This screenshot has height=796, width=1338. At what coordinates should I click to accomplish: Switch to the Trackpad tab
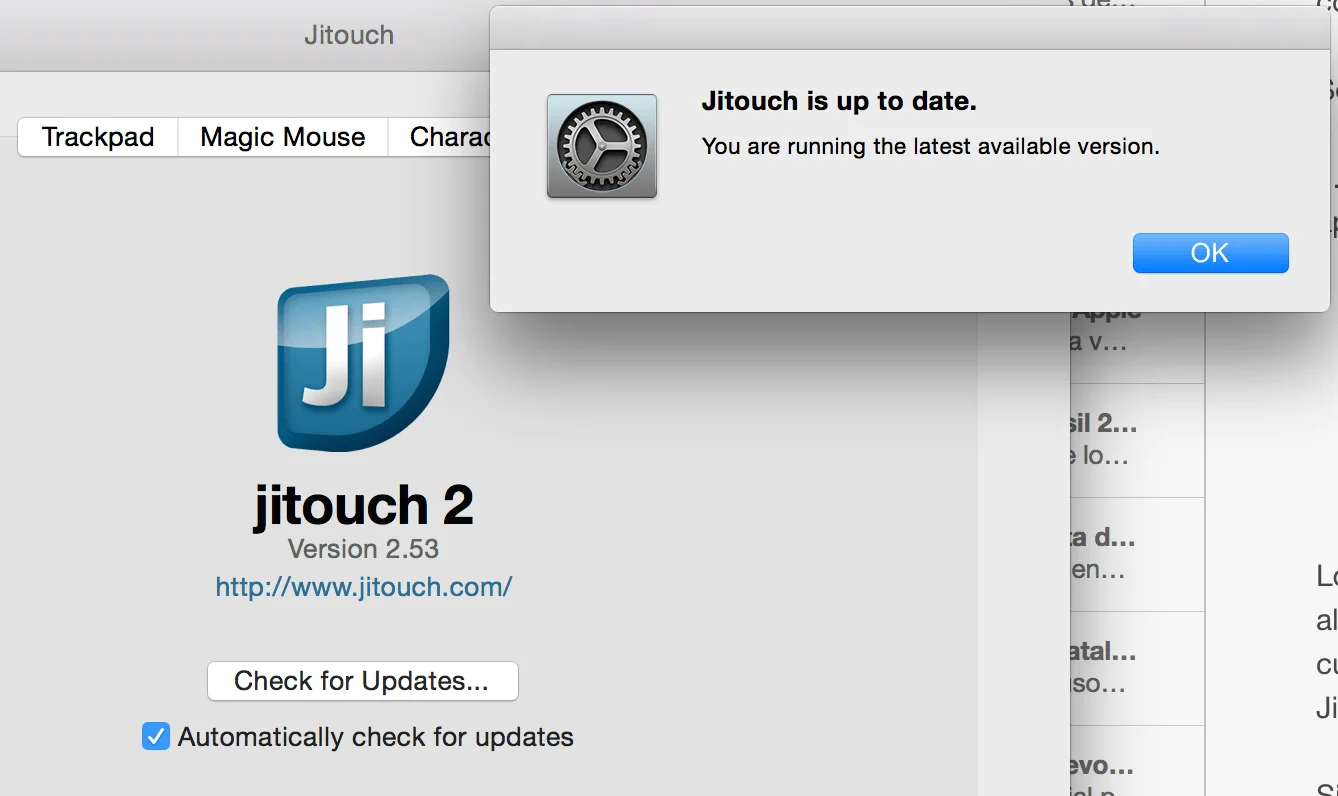(98, 137)
